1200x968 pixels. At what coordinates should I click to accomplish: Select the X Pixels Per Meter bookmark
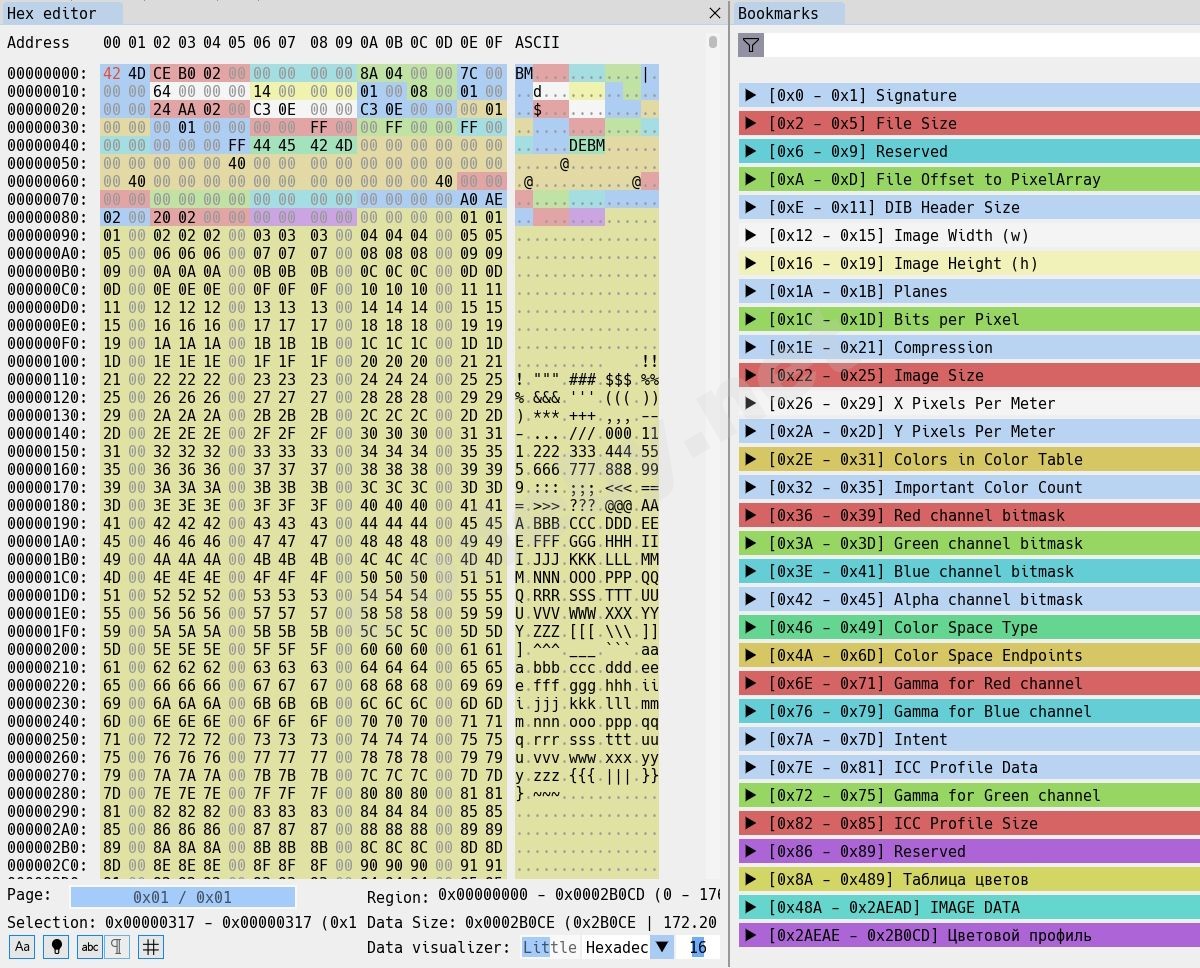[969, 403]
